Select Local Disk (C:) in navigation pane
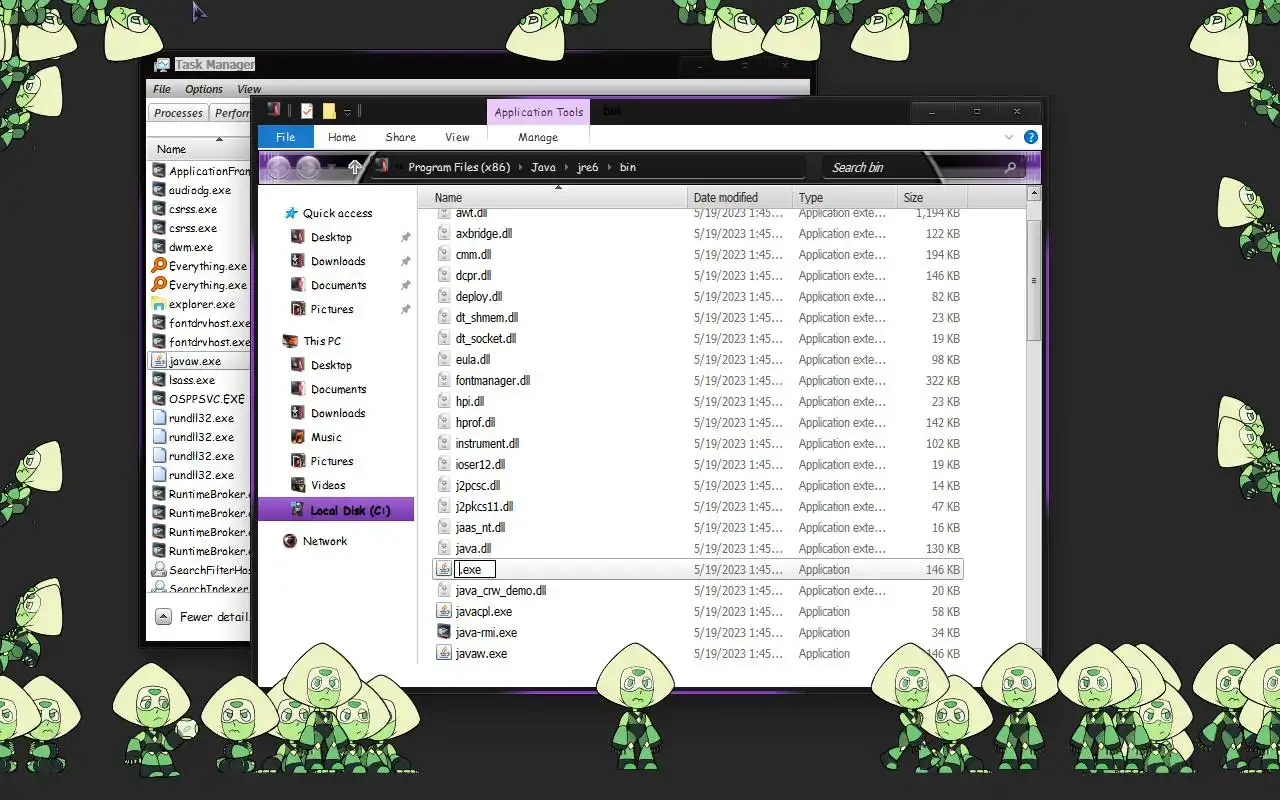1280x800 pixels. (x=336, y=510)
